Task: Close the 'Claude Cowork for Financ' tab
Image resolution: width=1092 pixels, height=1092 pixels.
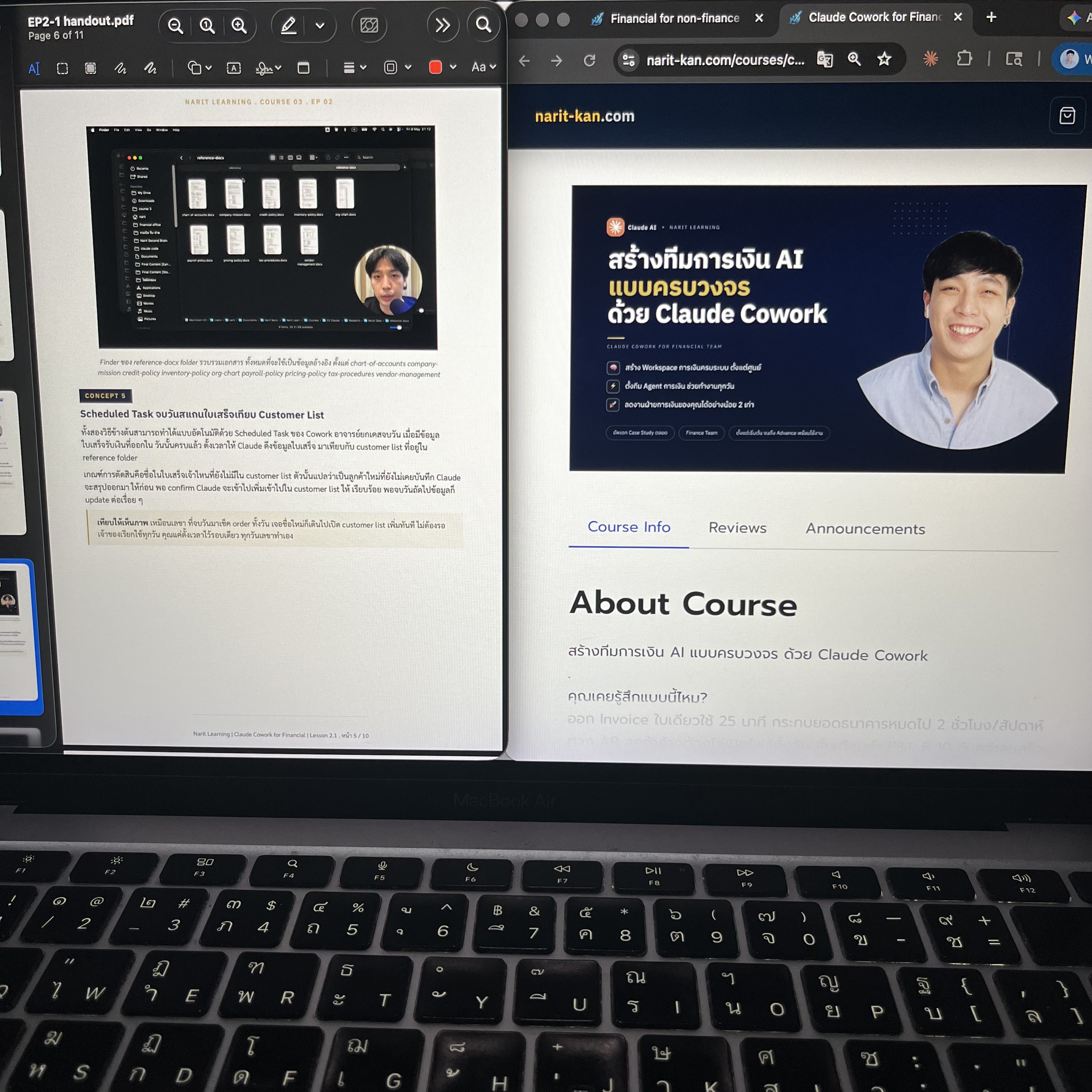Action: 957,17
